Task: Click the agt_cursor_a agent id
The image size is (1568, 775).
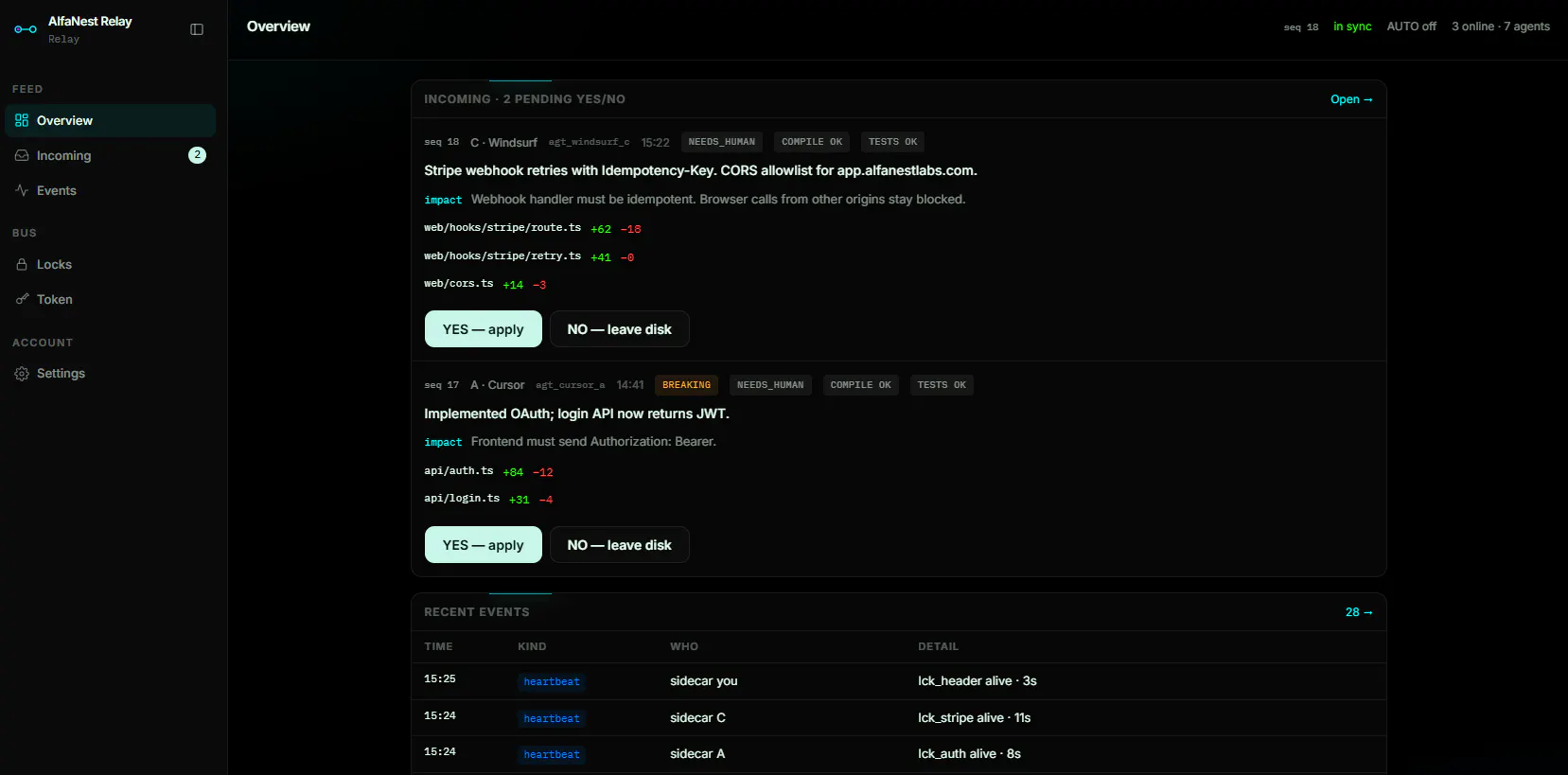Action: [570, 385]
